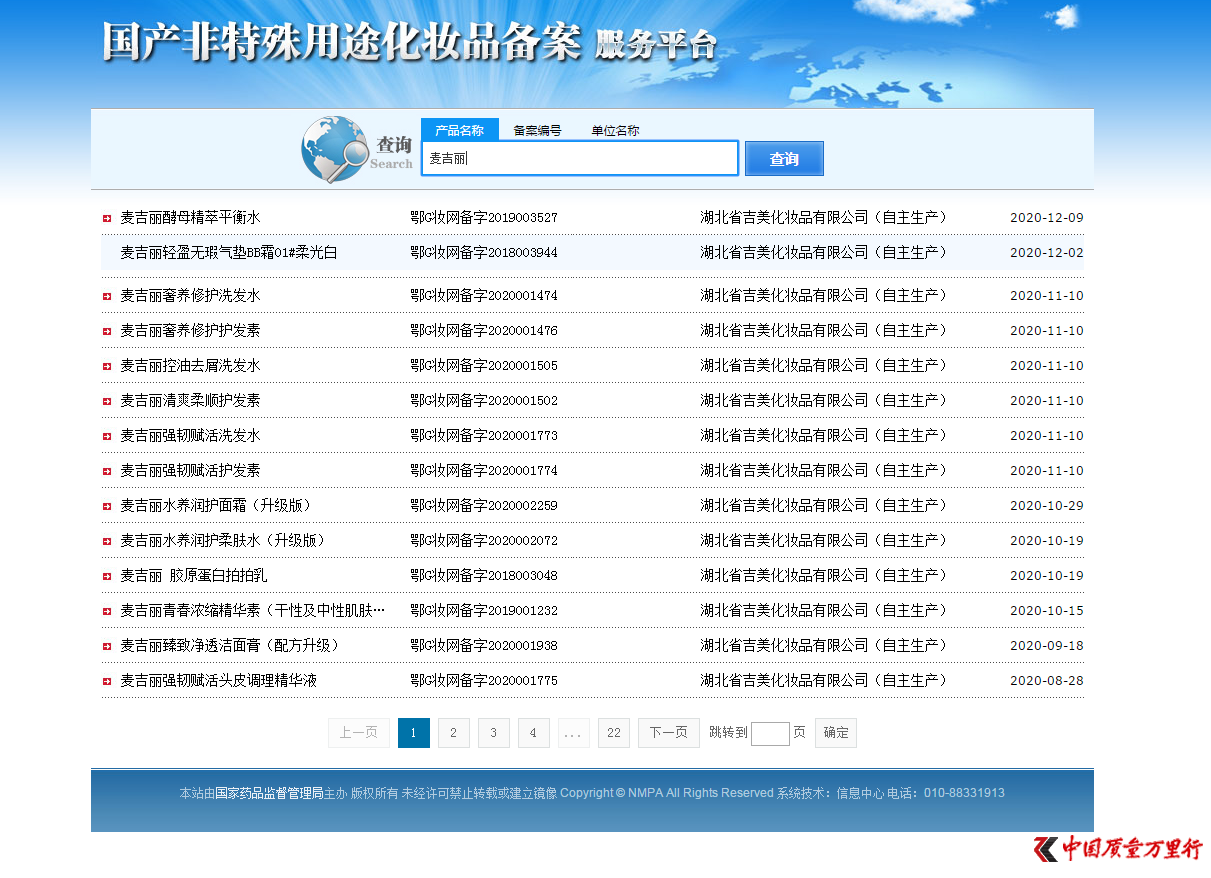
Task: Switch to the 单位名称 tab
Action: 615,130
